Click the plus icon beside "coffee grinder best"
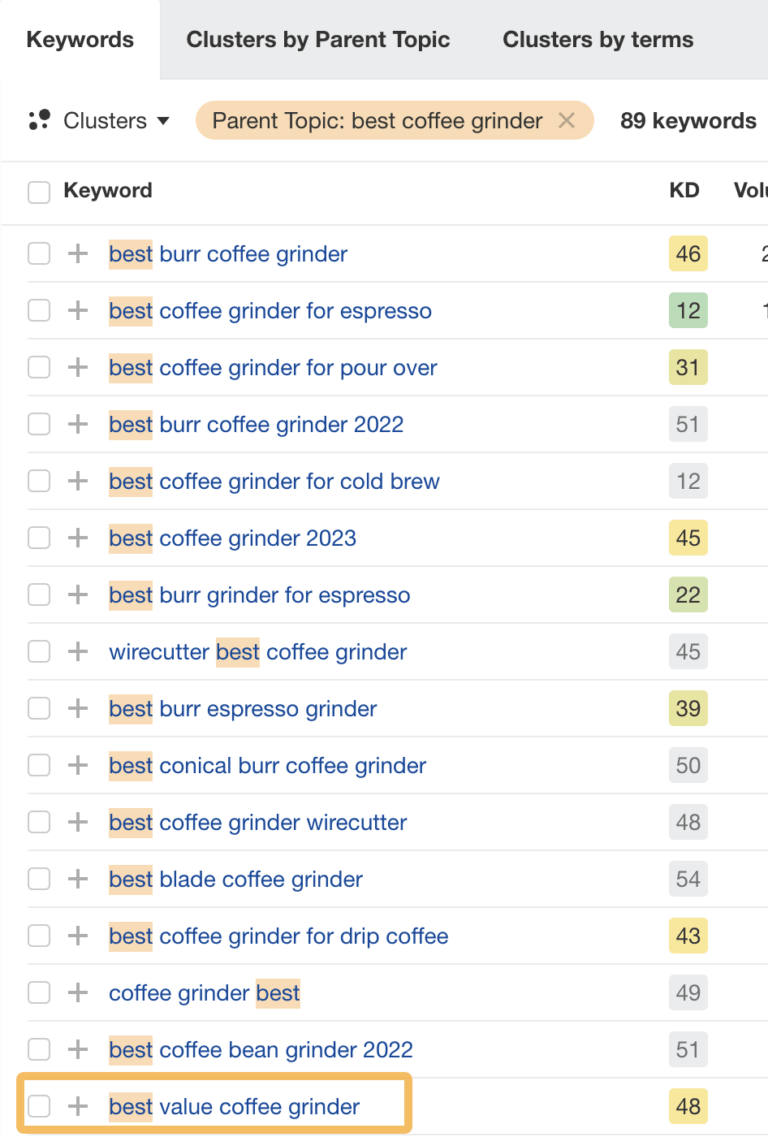 77,993
